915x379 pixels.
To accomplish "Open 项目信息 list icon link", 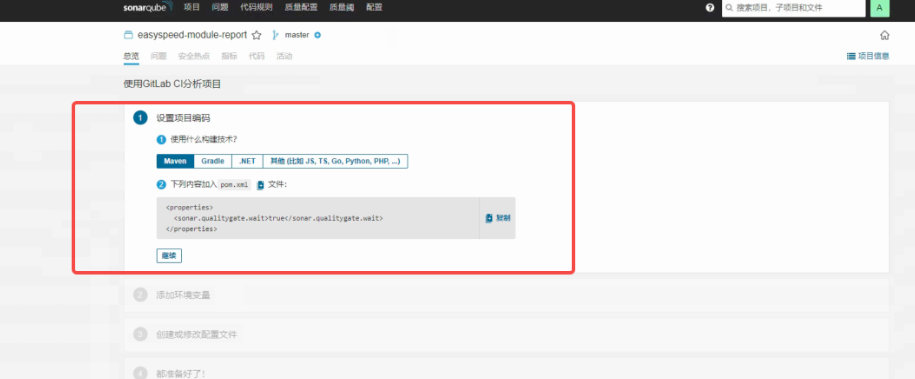I will point(868,56).
